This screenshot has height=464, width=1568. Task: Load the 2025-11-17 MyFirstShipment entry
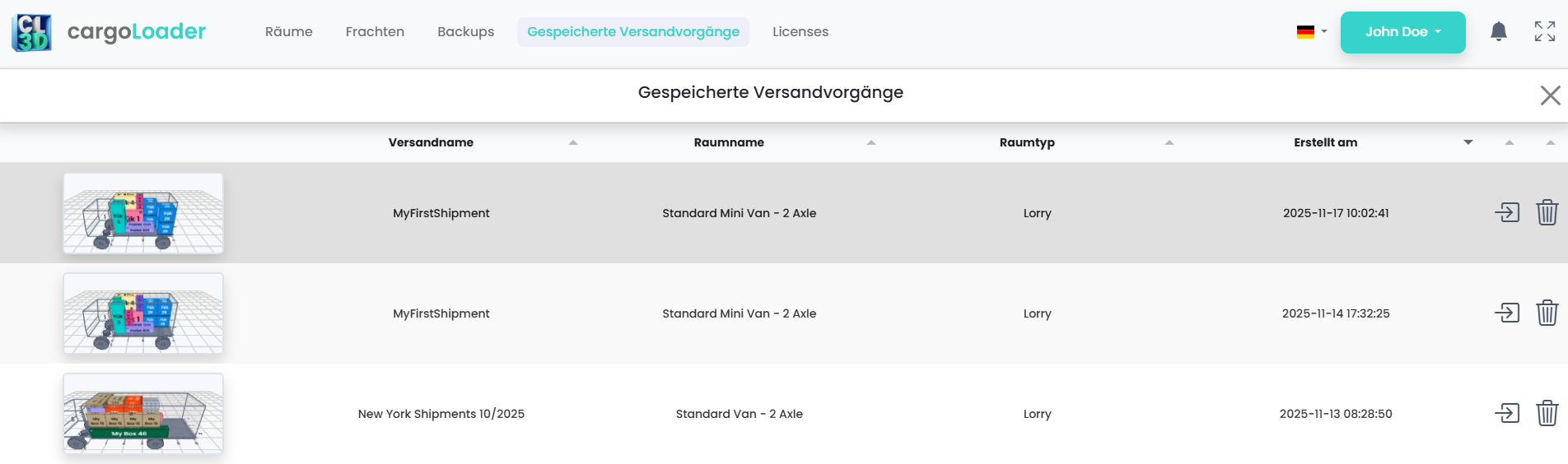click(x=1507, y=213)
